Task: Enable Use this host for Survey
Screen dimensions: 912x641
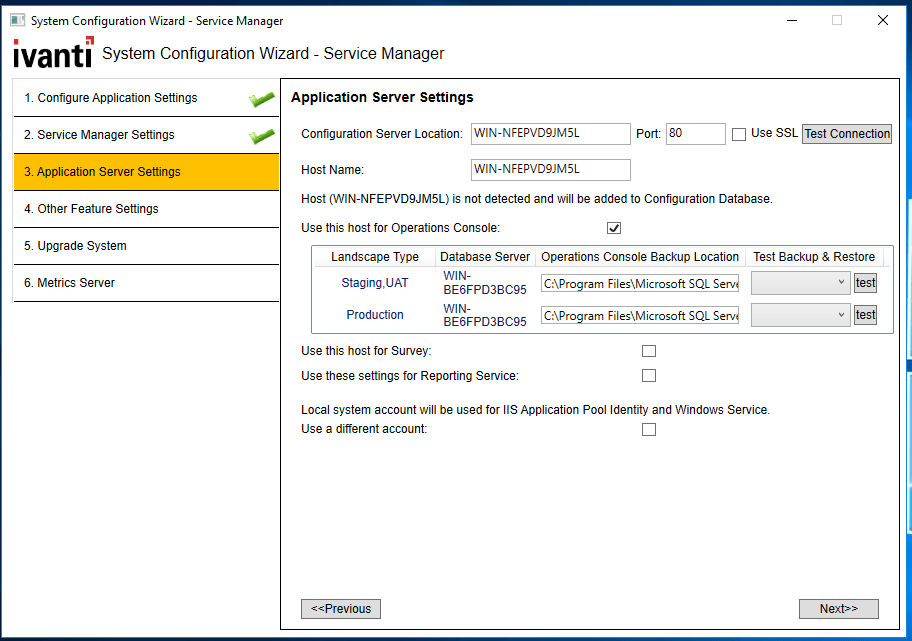Action: point(649,351)
